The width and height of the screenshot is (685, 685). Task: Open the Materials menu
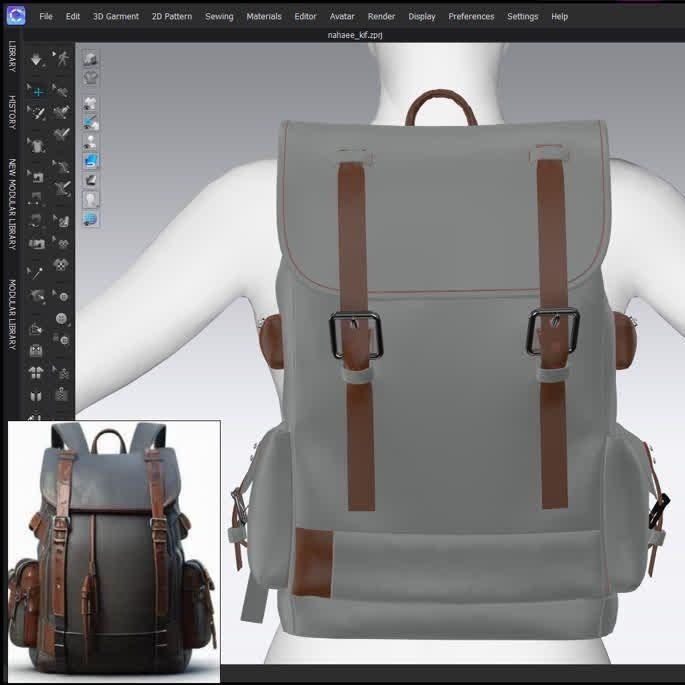[x=264, y=16]
